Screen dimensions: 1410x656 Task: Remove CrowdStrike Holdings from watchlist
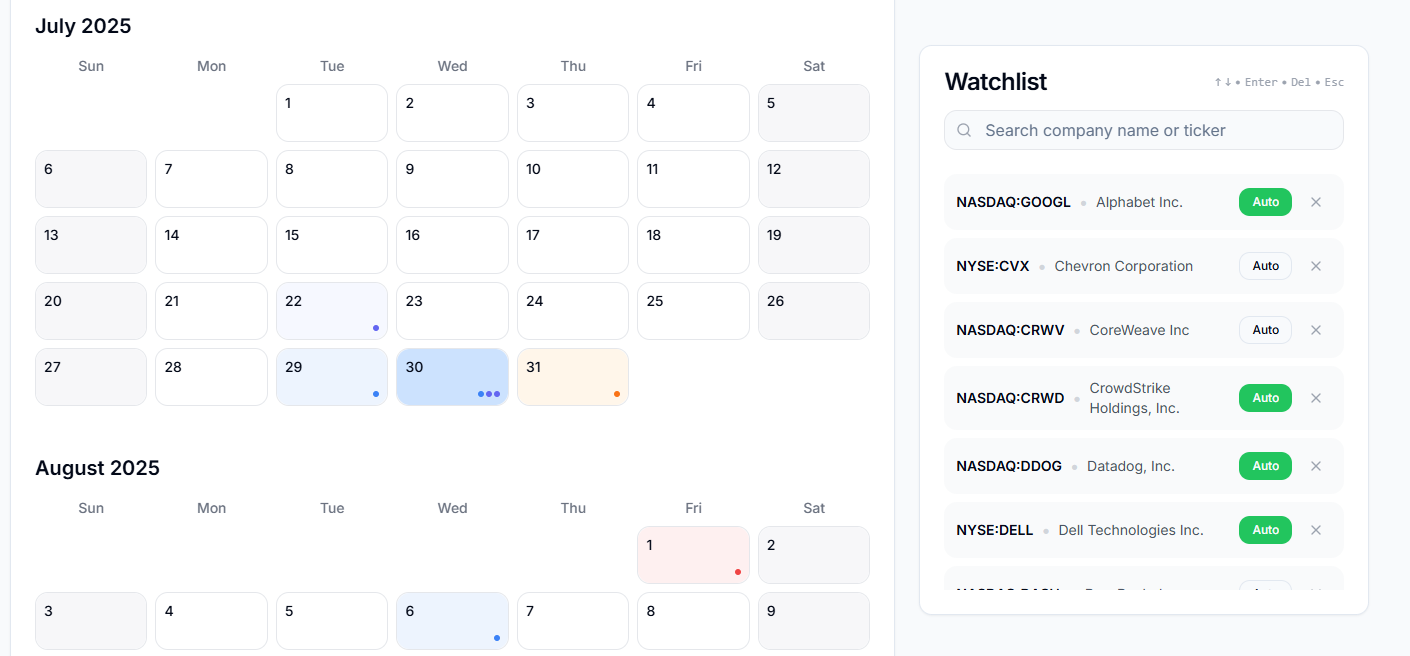tap(1316, 398)
